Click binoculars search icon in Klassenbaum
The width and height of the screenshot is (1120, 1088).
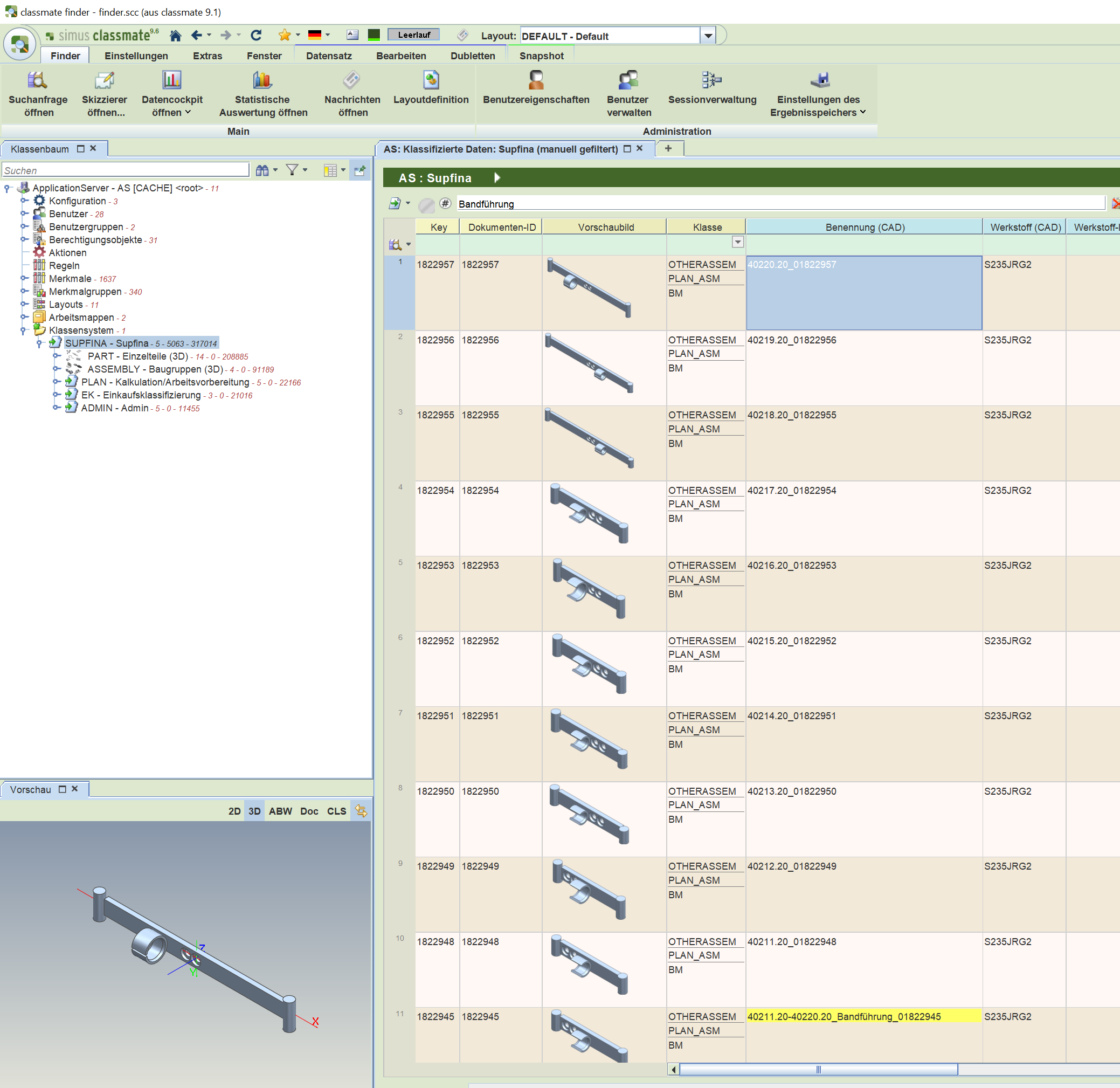(x=262, y=170)
